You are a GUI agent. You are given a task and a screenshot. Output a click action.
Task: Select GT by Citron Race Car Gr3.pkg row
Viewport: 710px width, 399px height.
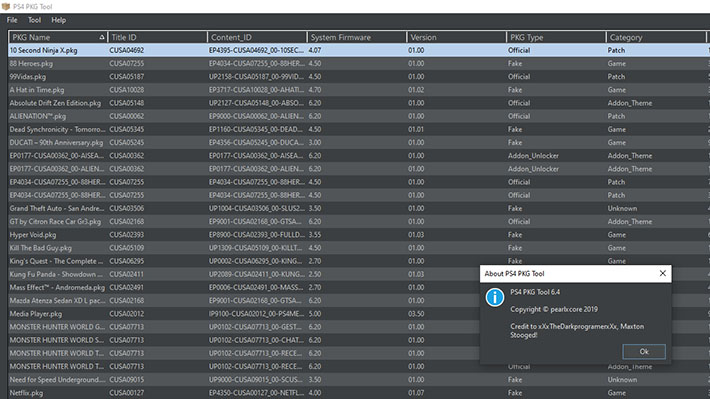359,221
